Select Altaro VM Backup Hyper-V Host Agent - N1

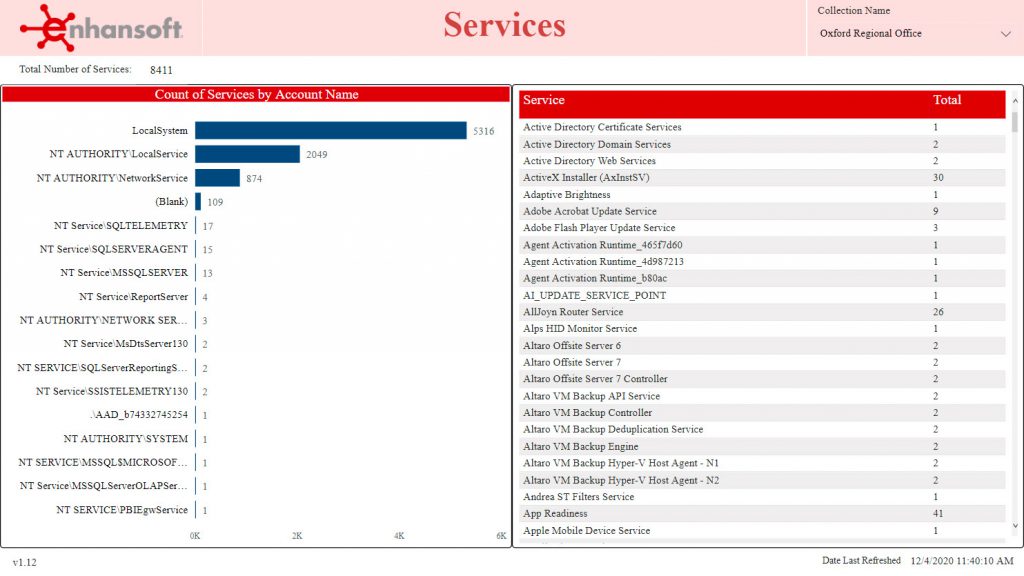click(x=762, y=463)
